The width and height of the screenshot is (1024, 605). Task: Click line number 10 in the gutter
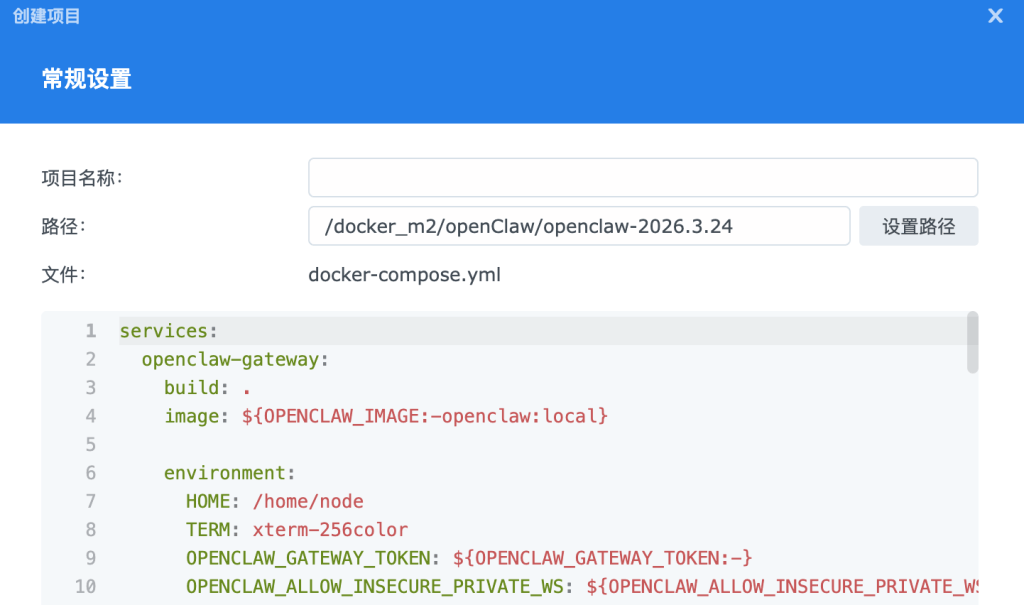click(x=85, y=587)
